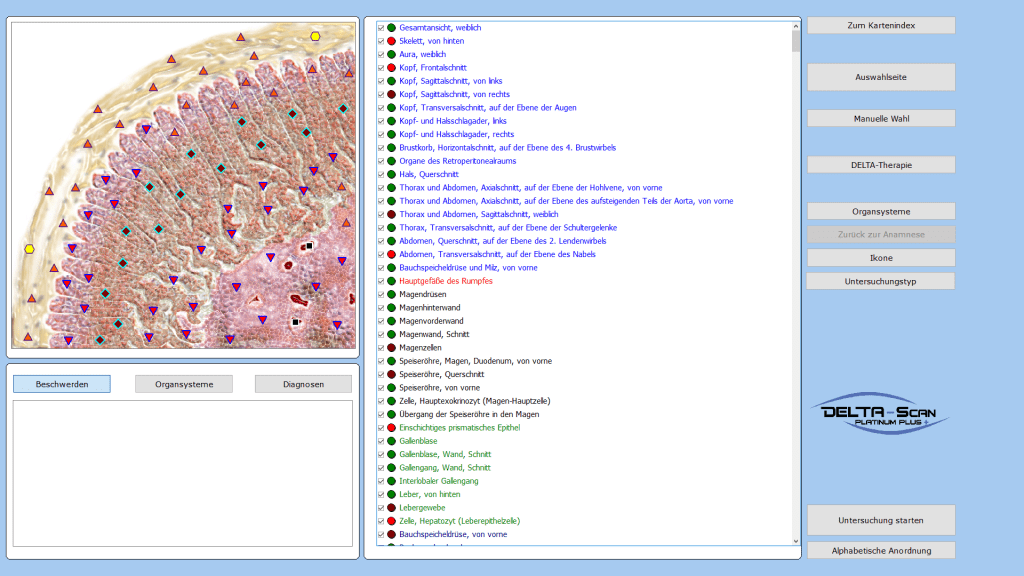Click the green dot next to Gallenblase

pos(392,441)
